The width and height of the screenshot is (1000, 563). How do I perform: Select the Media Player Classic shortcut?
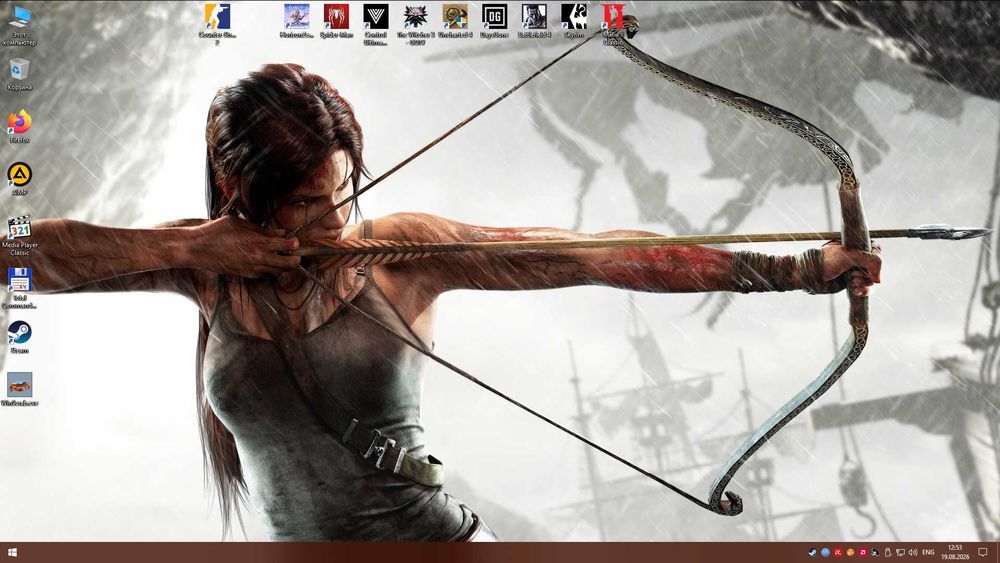[20, 236]
